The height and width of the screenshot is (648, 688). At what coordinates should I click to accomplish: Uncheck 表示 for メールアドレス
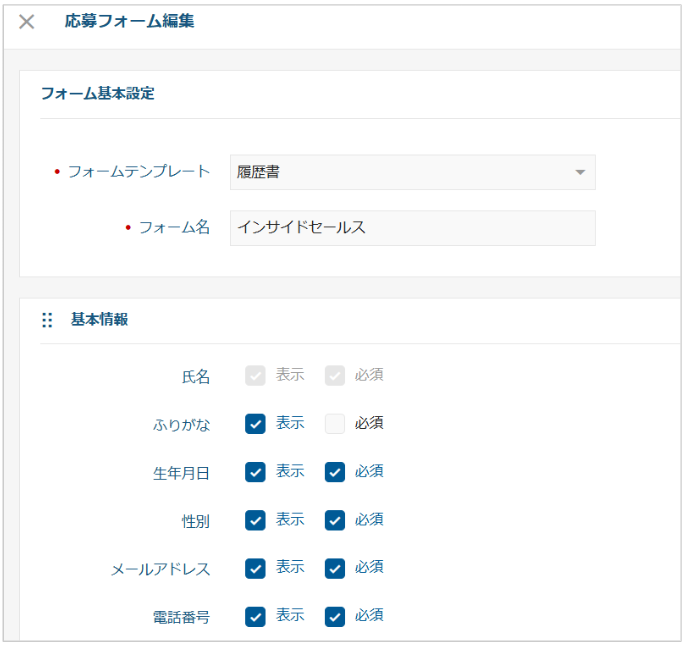[x=255, y=569]
